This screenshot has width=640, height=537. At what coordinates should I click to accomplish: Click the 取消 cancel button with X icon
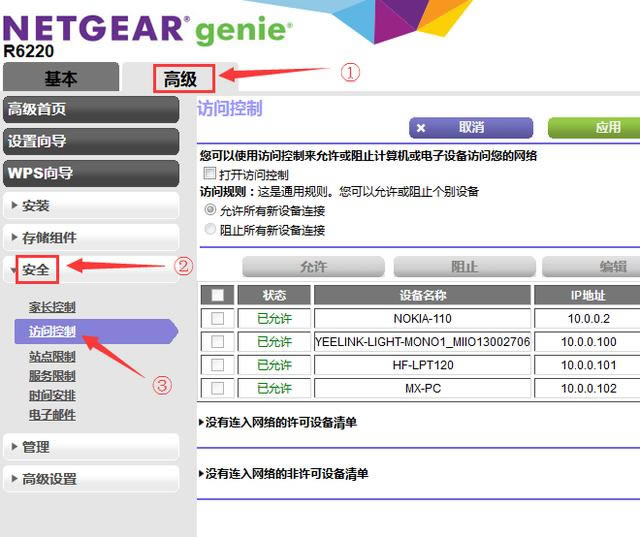point(472,127)
